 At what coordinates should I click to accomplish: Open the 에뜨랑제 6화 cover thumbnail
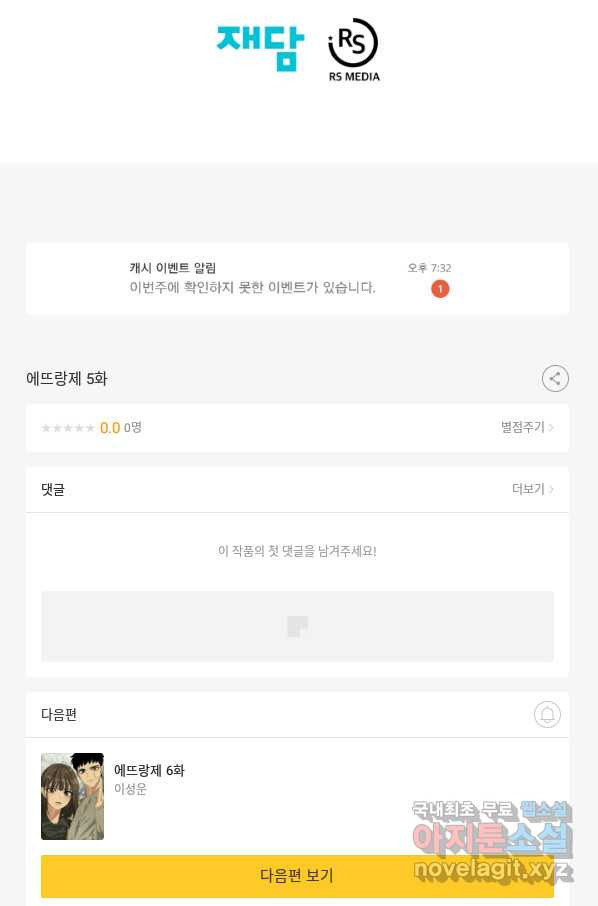(x=72, y=796)
